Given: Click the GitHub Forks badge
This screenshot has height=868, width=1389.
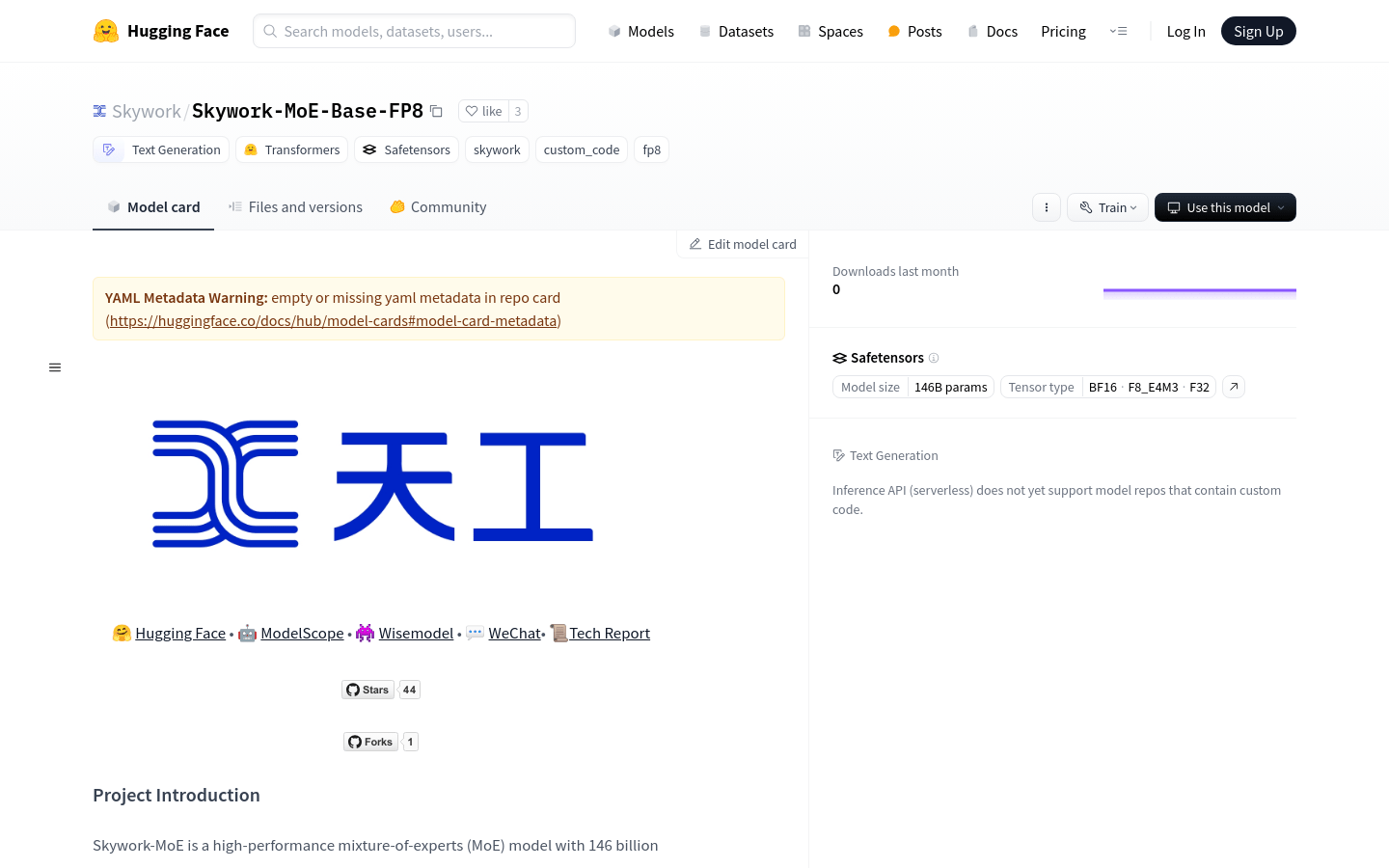Looking at the screenshot, I should click(x=381, y=742).
